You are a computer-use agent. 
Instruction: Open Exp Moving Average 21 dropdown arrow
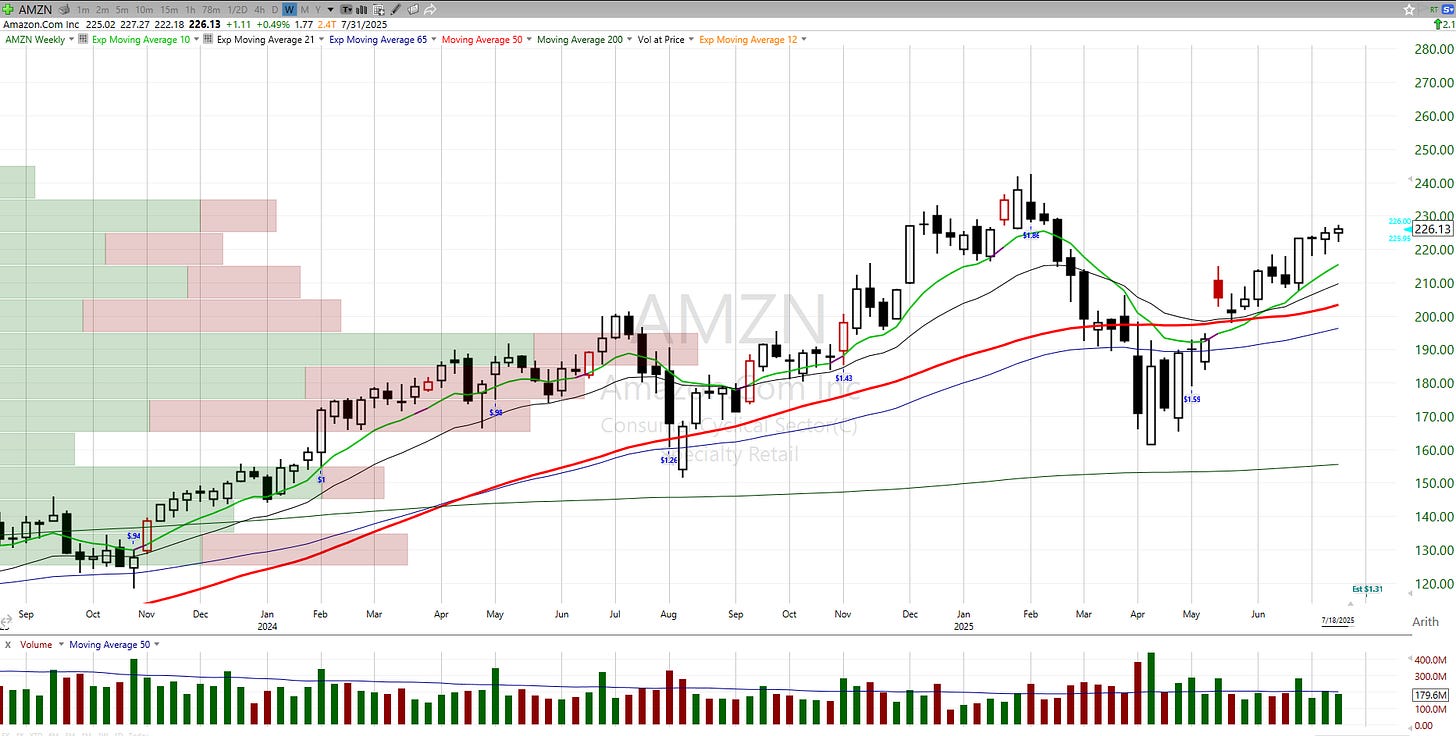[321, 39]
